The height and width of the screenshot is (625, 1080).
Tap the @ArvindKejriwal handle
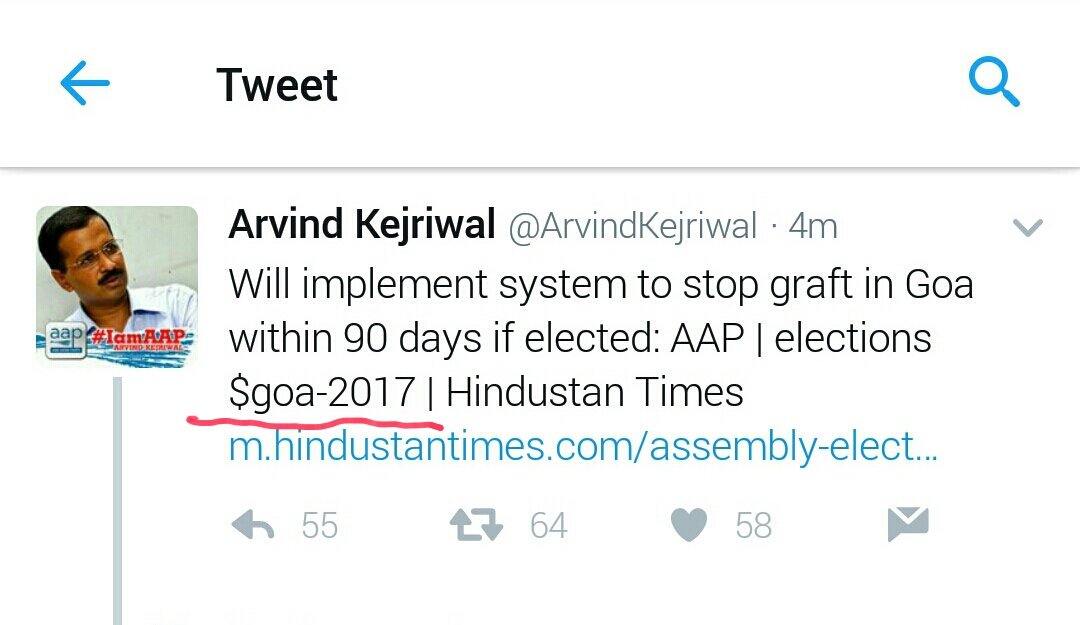[632, 226]
